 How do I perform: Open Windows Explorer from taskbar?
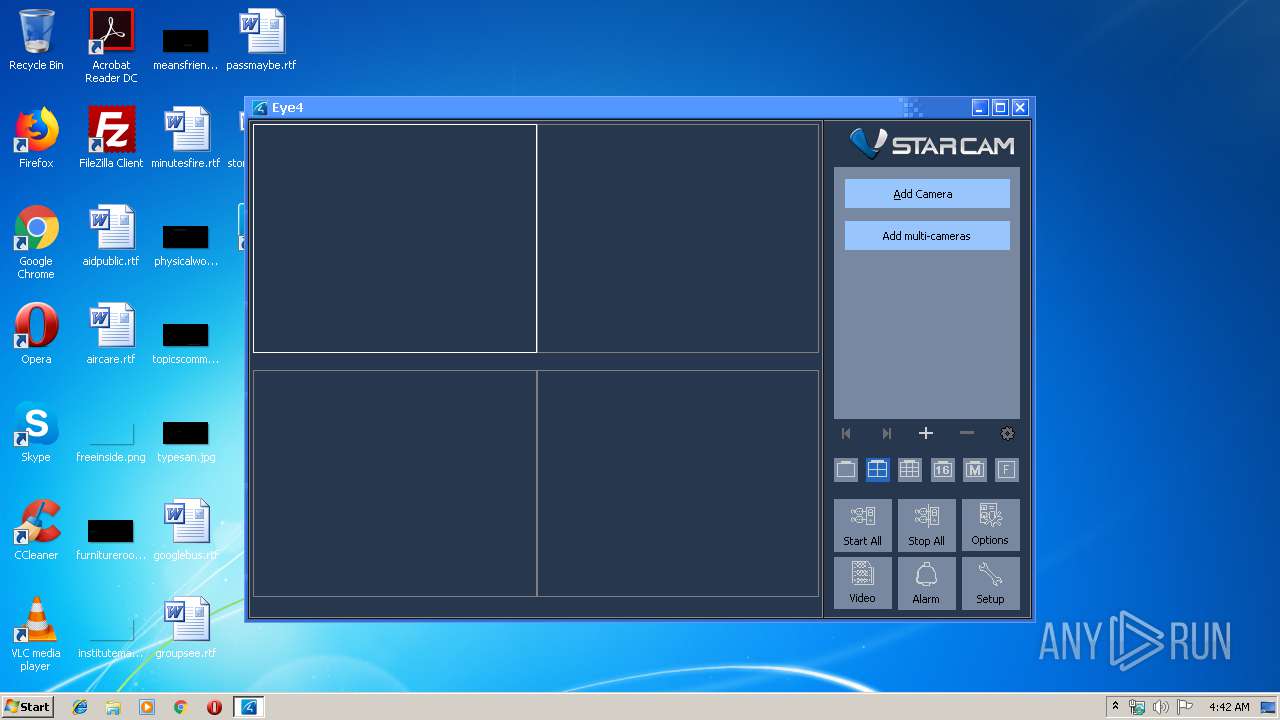pyautogui.click(x=113, y=707)
